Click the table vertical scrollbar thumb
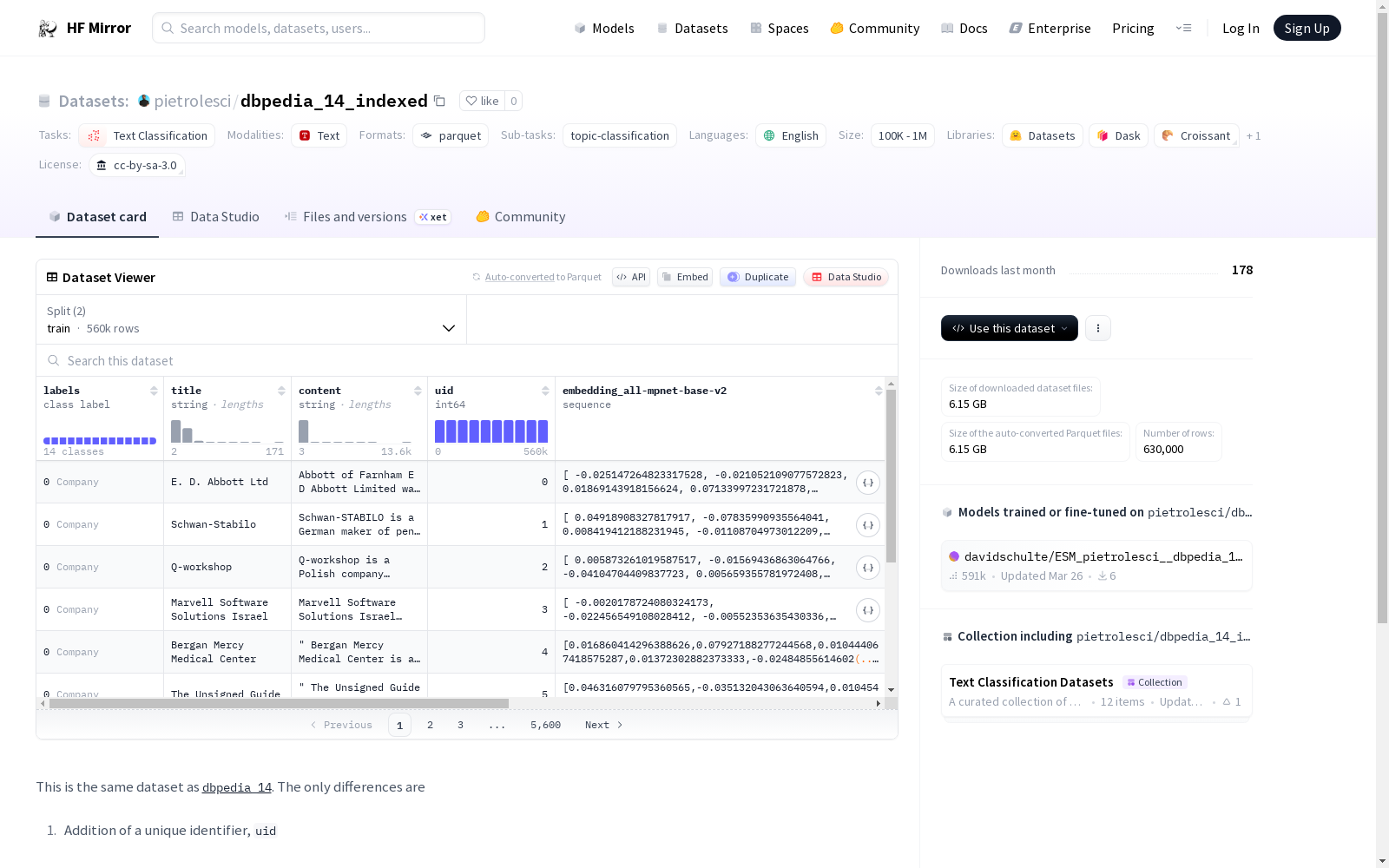1389x868 pixels. pos(891,476)
